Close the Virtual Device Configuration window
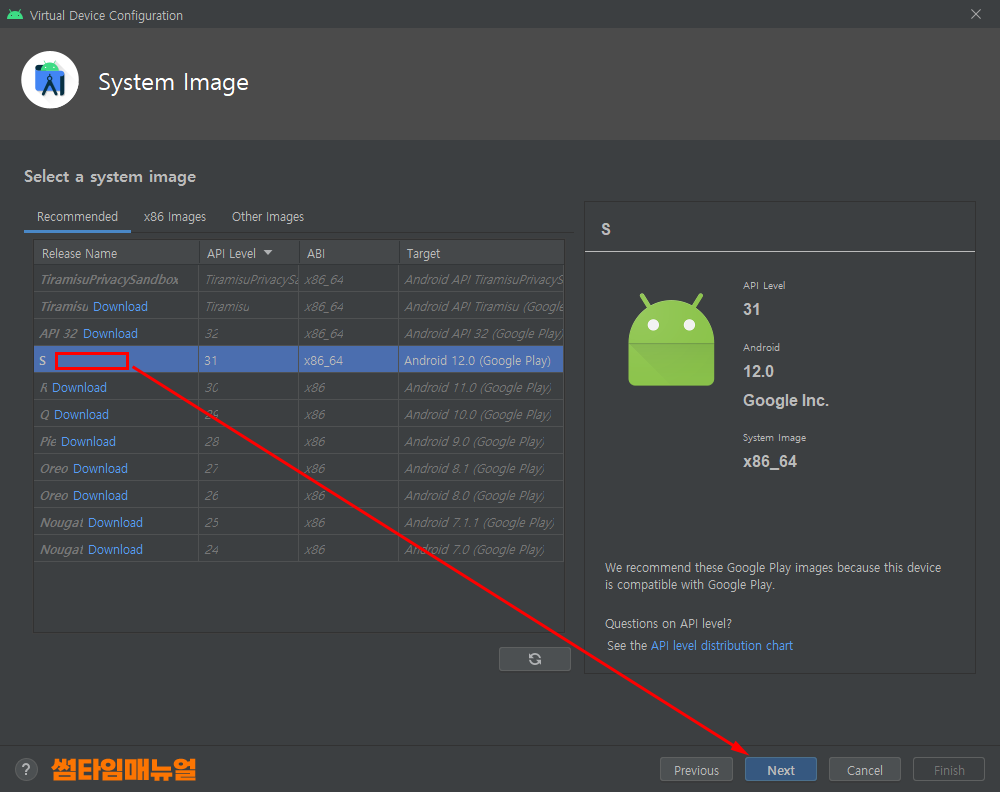 976,14
